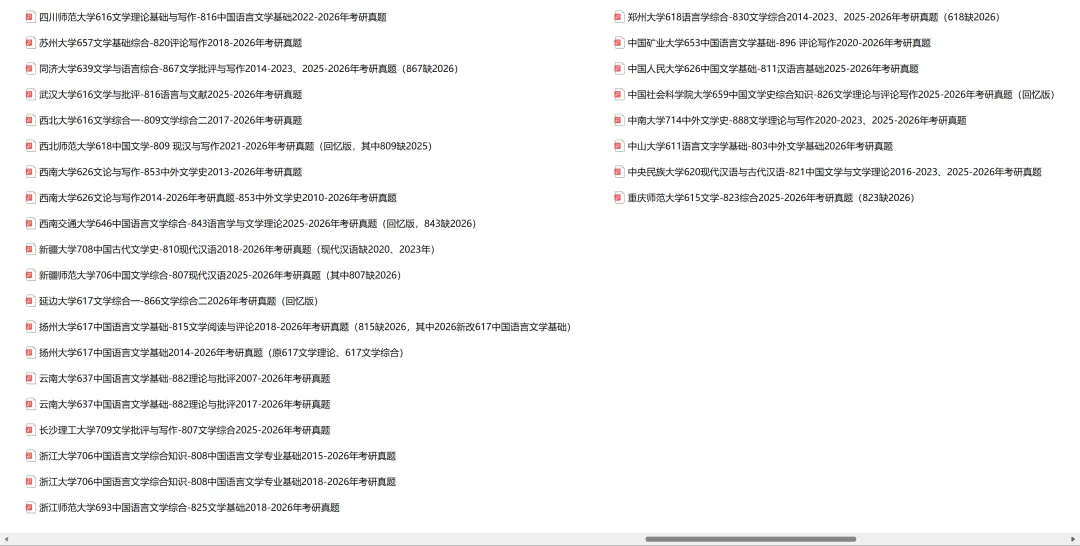Click PDF icon of 中国社会科学院大学659 file
The image size is (1080, 546).
pyautogui.click(x=619, y=94)
